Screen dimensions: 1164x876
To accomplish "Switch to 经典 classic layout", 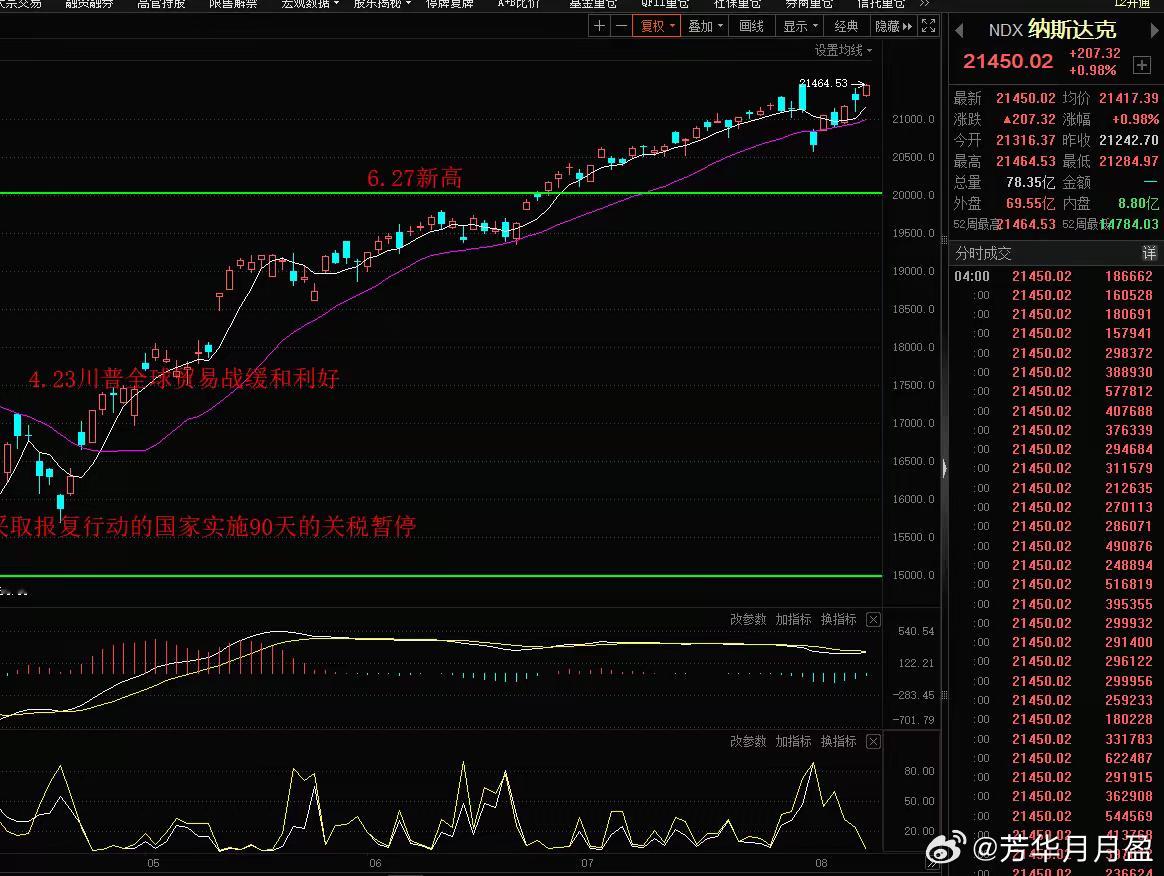I will (846, 26).
